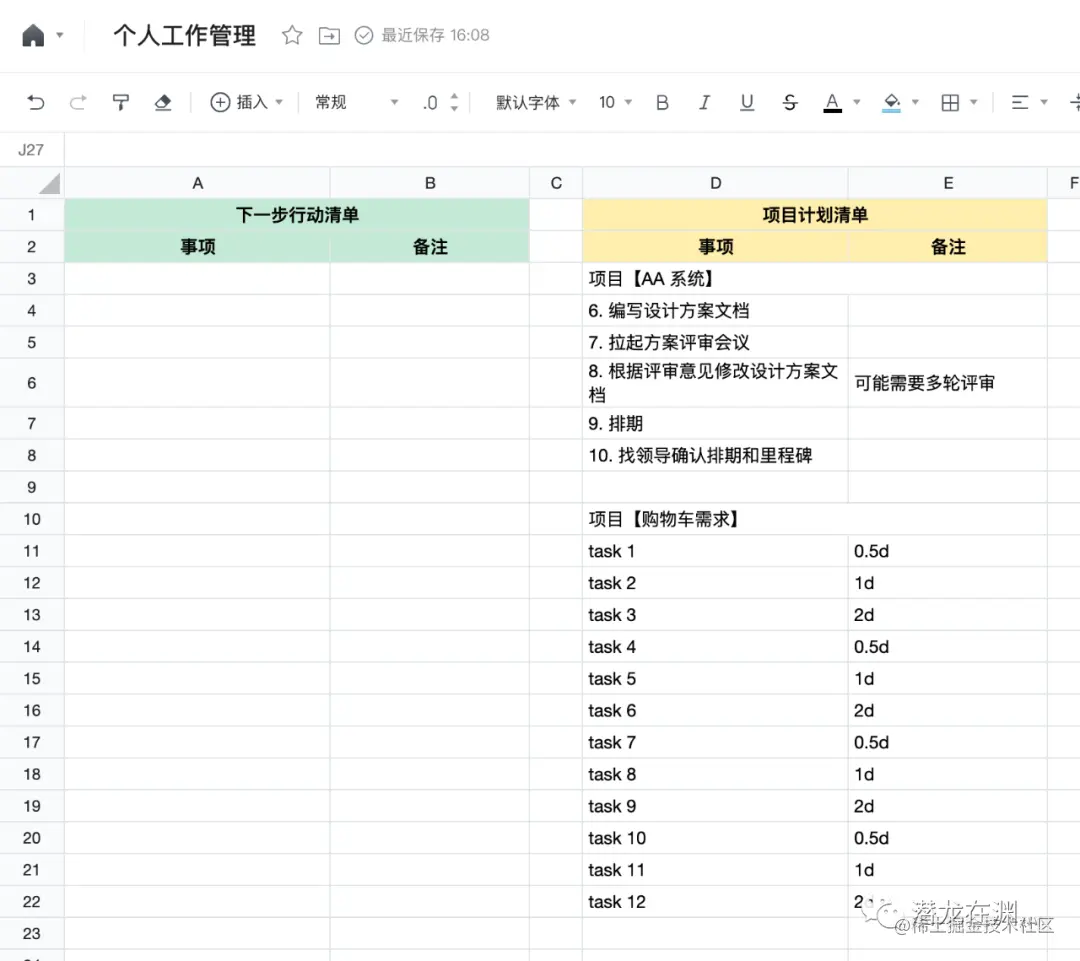Click the Clear Format eraser icon
Screen dimensions: 1080x961
pyautogui.click(x=162, y=102)
